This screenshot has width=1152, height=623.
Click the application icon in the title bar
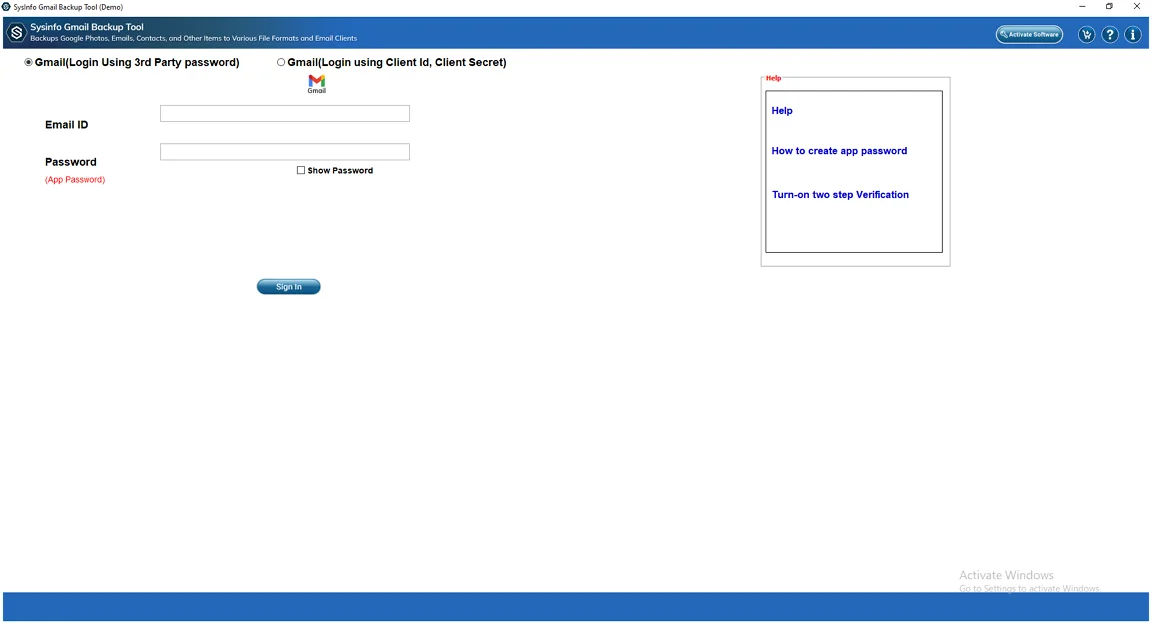8,6
